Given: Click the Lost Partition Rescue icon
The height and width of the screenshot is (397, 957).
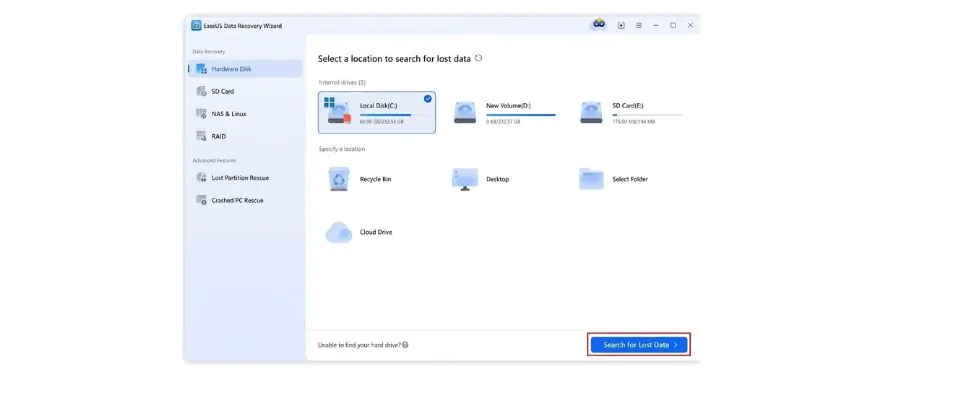Looking at the screenshot, I should click(x=201, y=178).
